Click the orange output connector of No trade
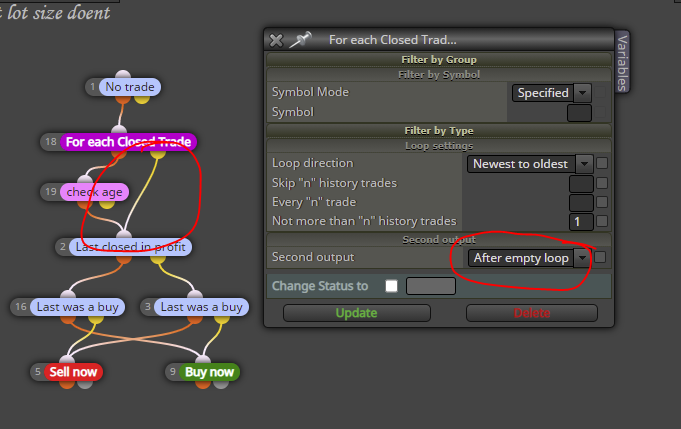The image size is (681, 429). click(123, 99)
